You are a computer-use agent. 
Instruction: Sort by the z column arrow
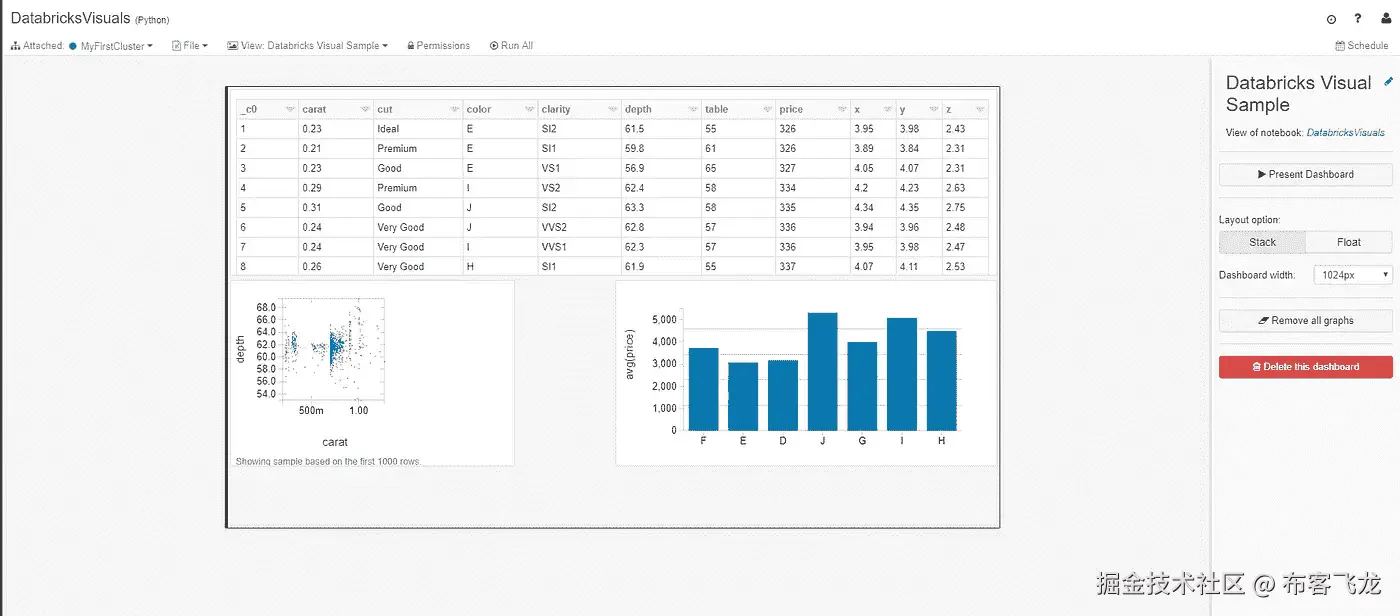(x=980, y=109)
